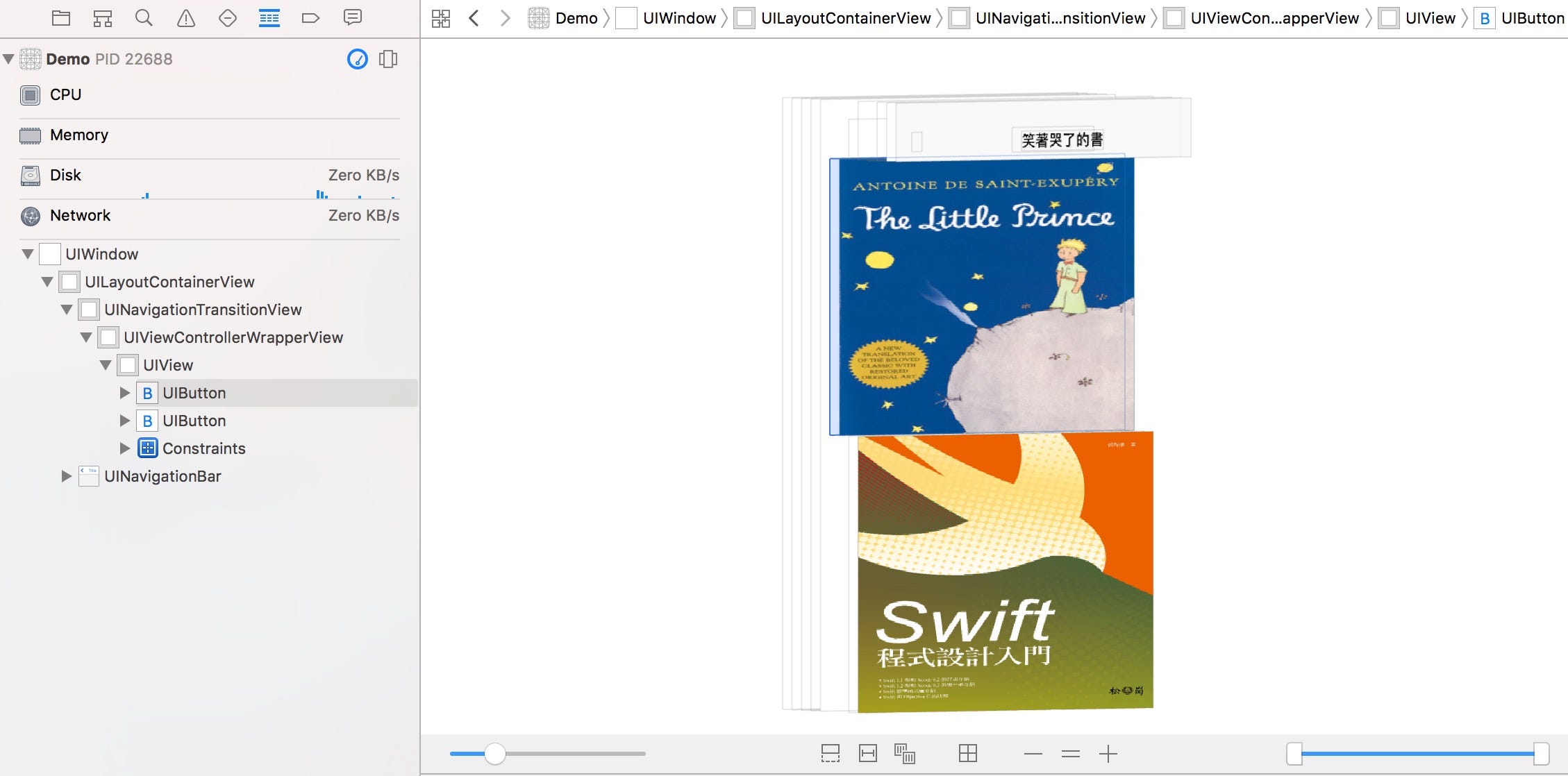Expand the first UIButton tree item

125,393
